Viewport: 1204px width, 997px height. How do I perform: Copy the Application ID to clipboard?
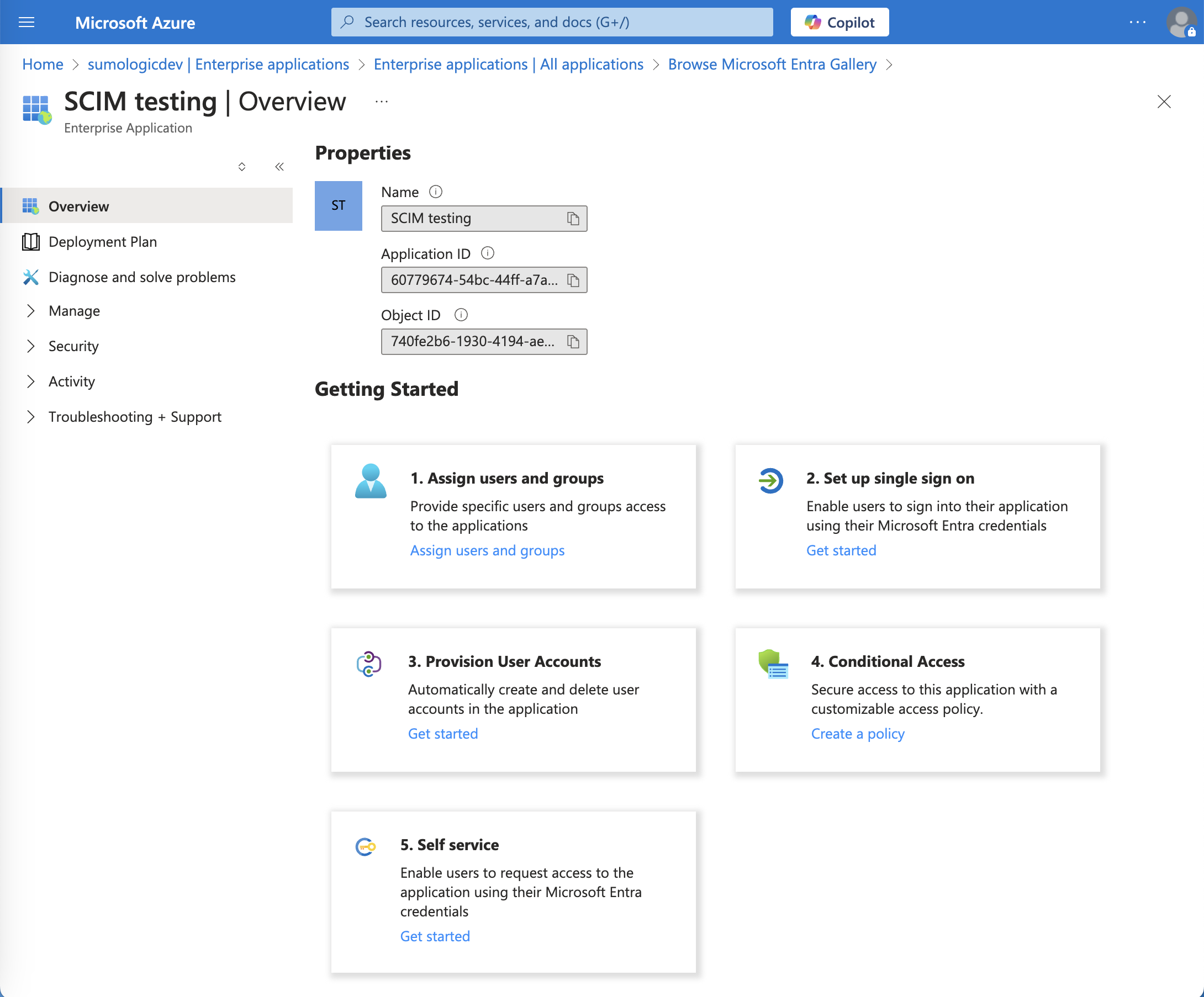tap(573, 280)
